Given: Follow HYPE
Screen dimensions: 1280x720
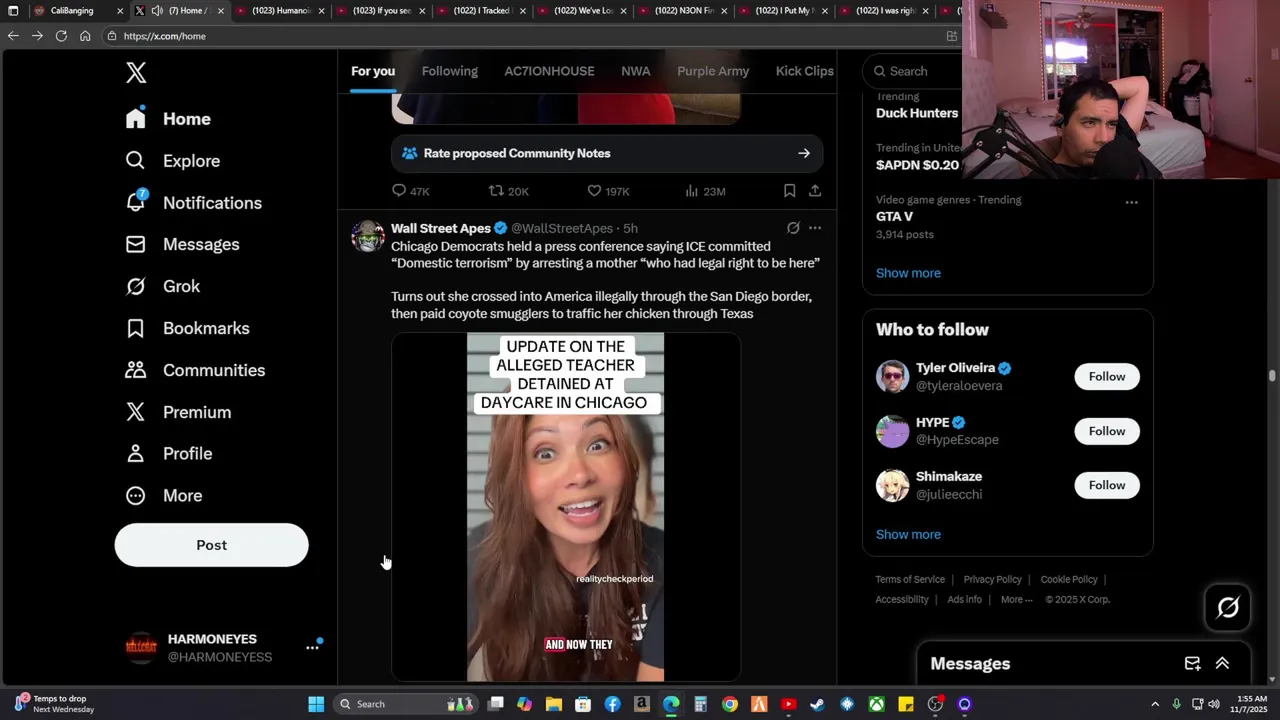Looking at the screenshot, I should click(x=1107, y=431).
